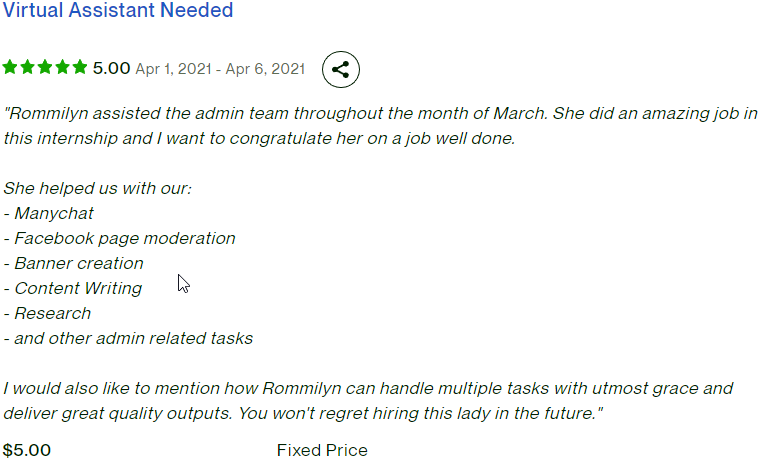Click the review's opening sentence about Rommilyn
This screenshot has height=464, width=764.
(276, 113)
